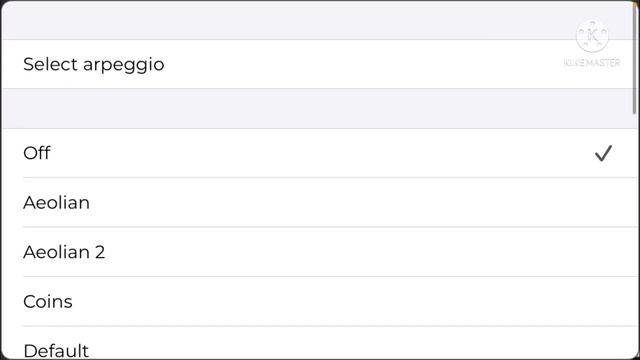
Task: Click the vertical scrollbar thumb
Action: tap(634, 59)
